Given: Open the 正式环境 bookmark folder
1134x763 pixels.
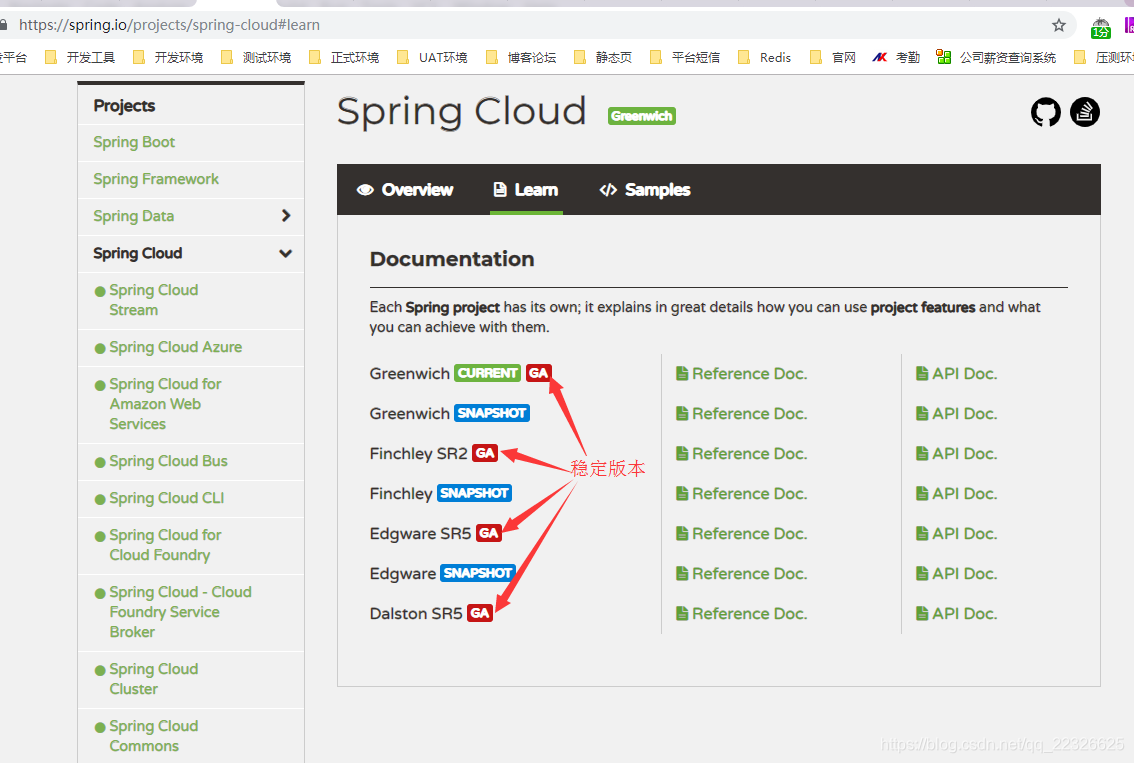Looking at the screenshot, I should coord(345,57).
